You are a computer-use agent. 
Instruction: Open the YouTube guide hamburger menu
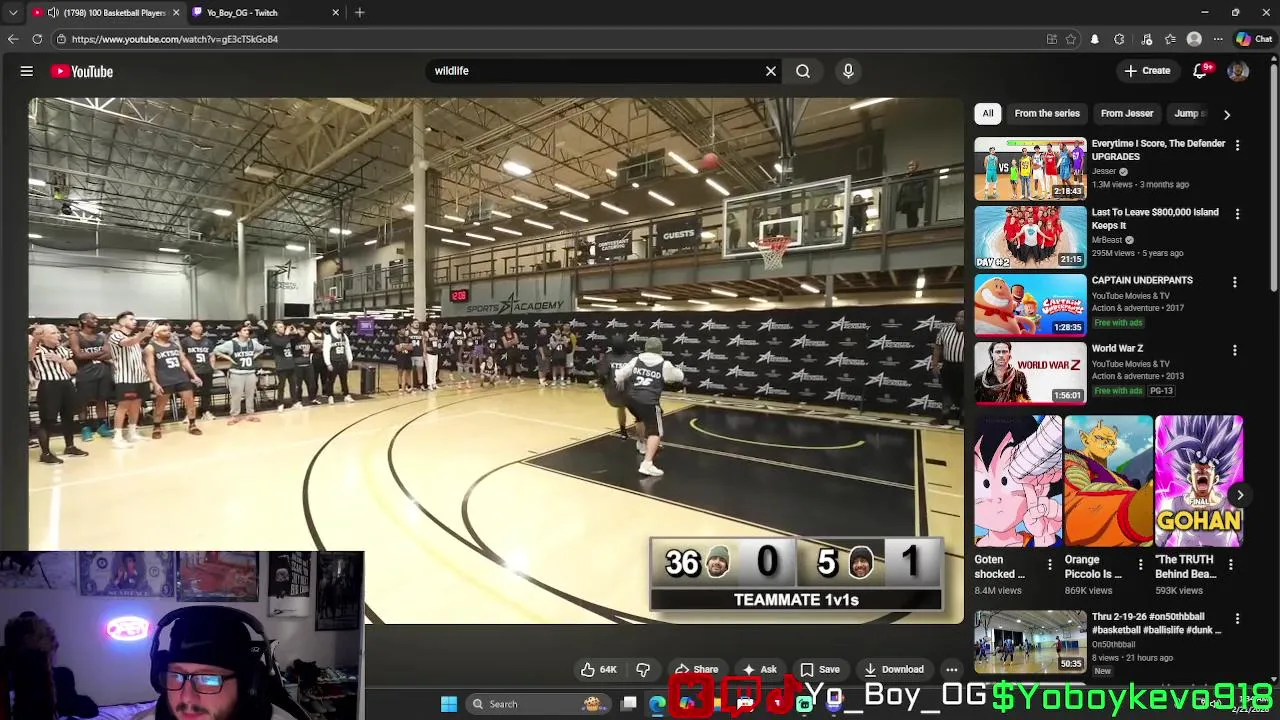click(x=27, y=71)
